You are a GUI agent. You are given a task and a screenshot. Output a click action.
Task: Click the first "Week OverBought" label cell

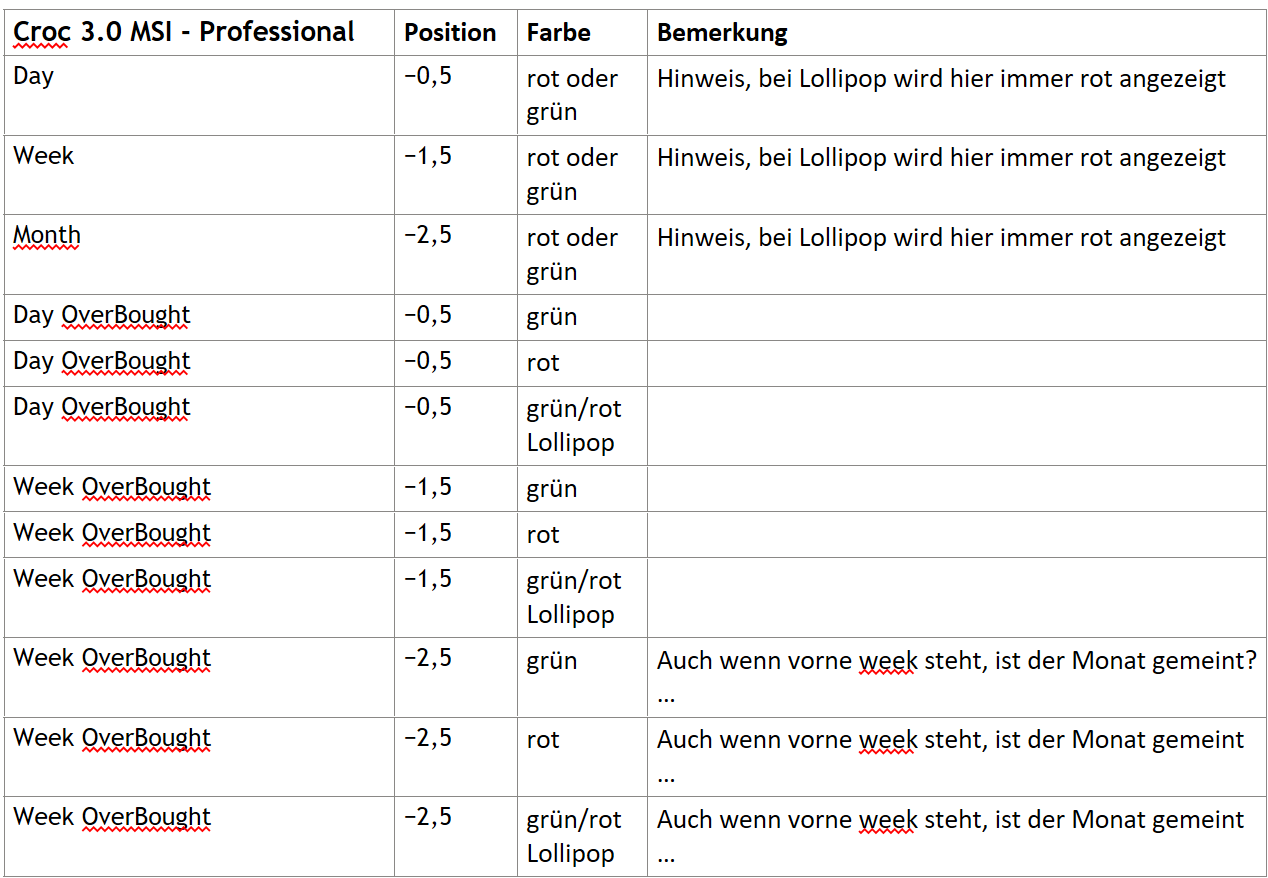[112, 488]
